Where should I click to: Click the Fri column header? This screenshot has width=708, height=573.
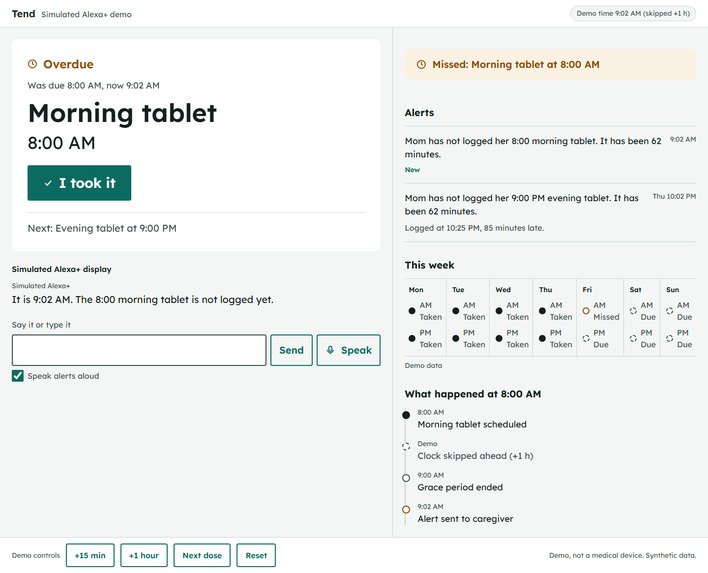click(587, 289)
